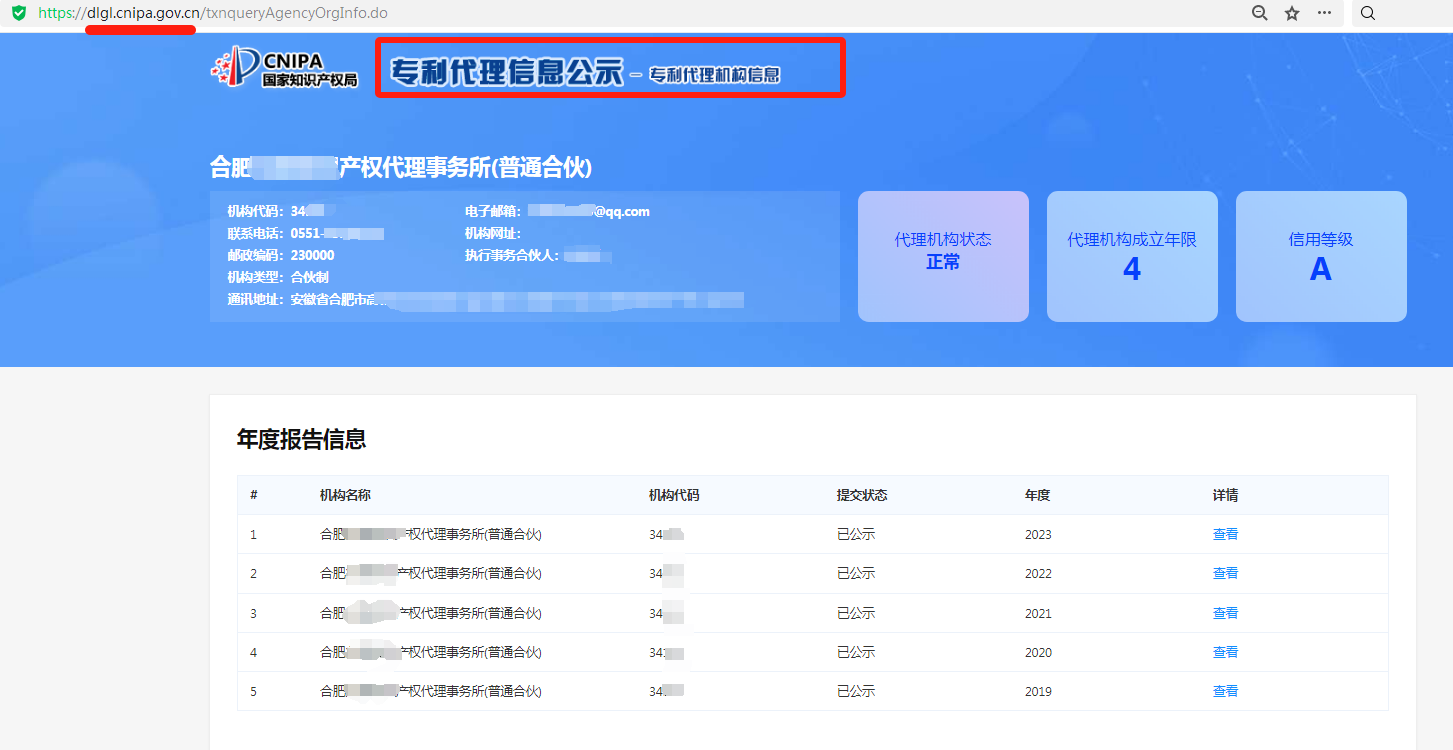Click the green security shield icon
The width and height of the screenshot is (1453, 750).
coord(18,13)
